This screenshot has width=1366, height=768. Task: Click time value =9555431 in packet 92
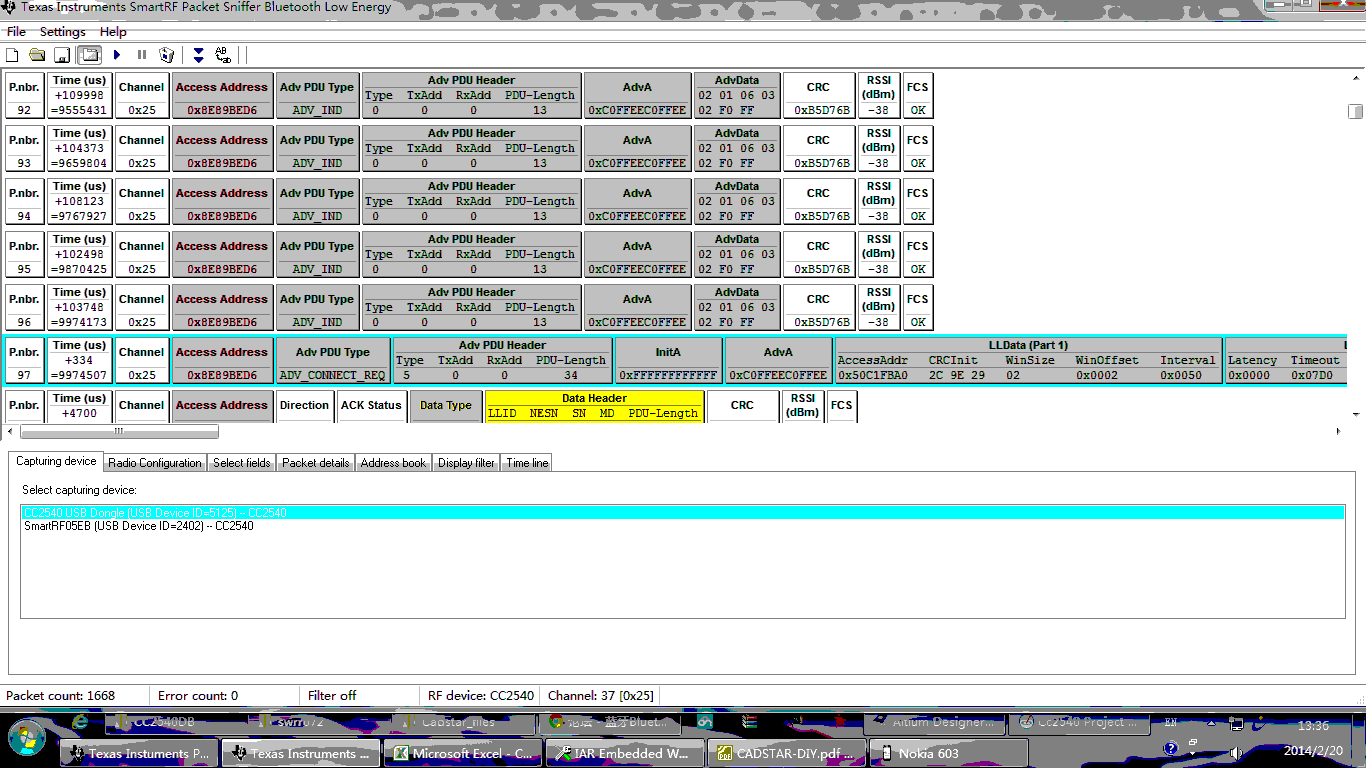click(x=80, y=111)
